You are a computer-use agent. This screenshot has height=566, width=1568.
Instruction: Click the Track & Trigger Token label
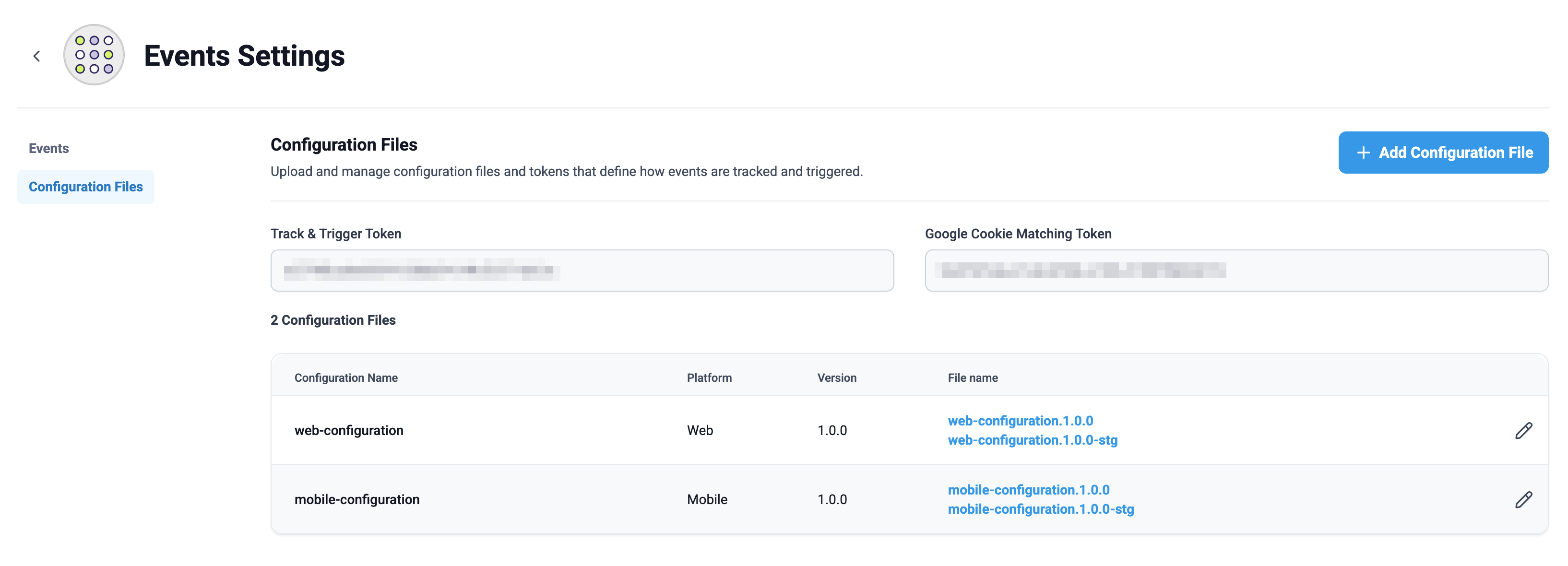click(335, 234)
